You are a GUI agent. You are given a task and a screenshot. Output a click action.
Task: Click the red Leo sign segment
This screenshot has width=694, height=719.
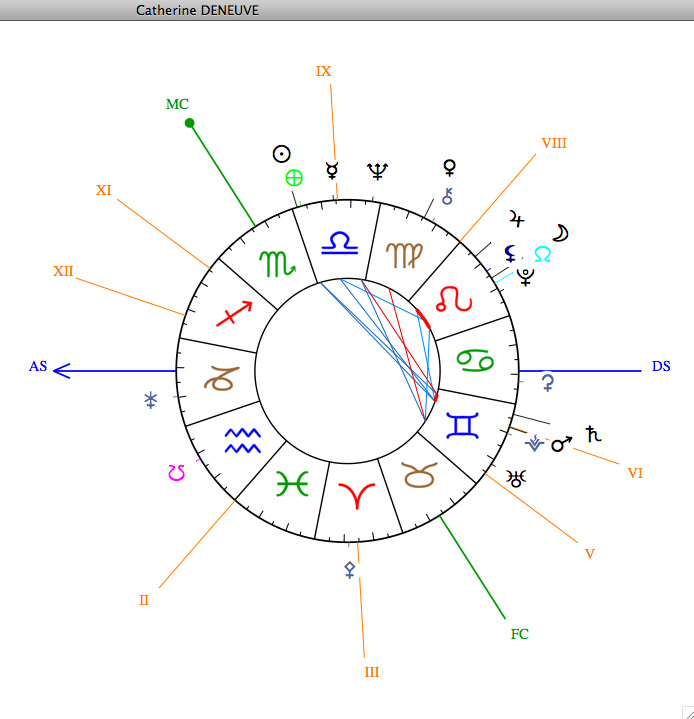point(454,299)
